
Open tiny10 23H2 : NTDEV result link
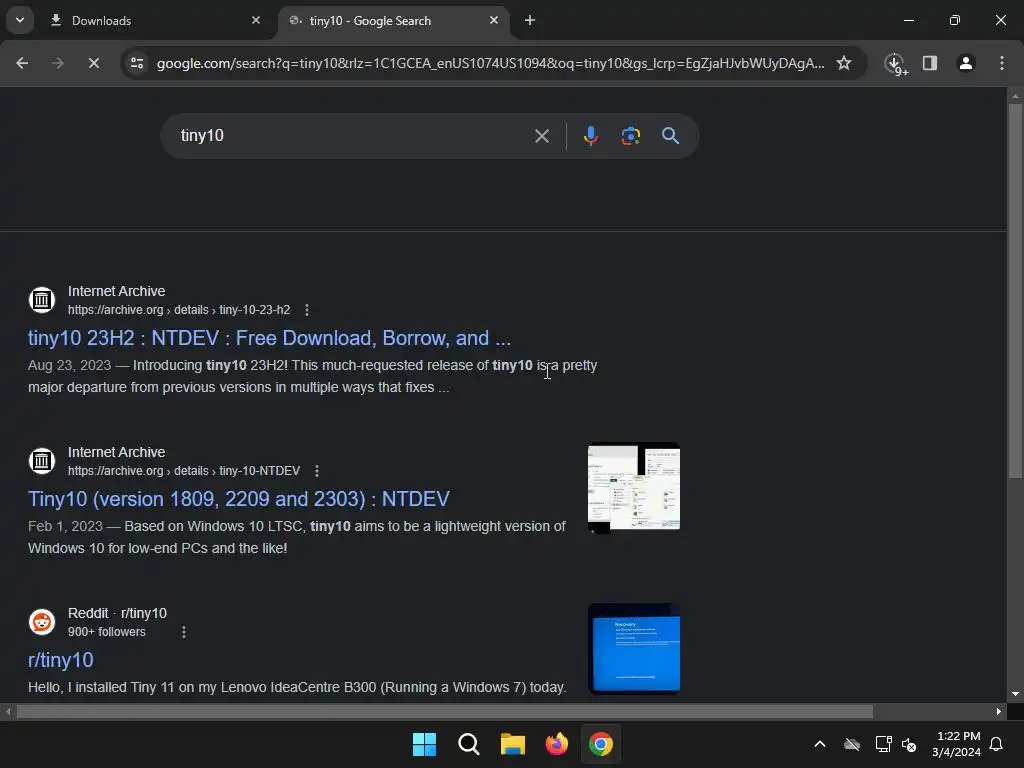point(269,338)
